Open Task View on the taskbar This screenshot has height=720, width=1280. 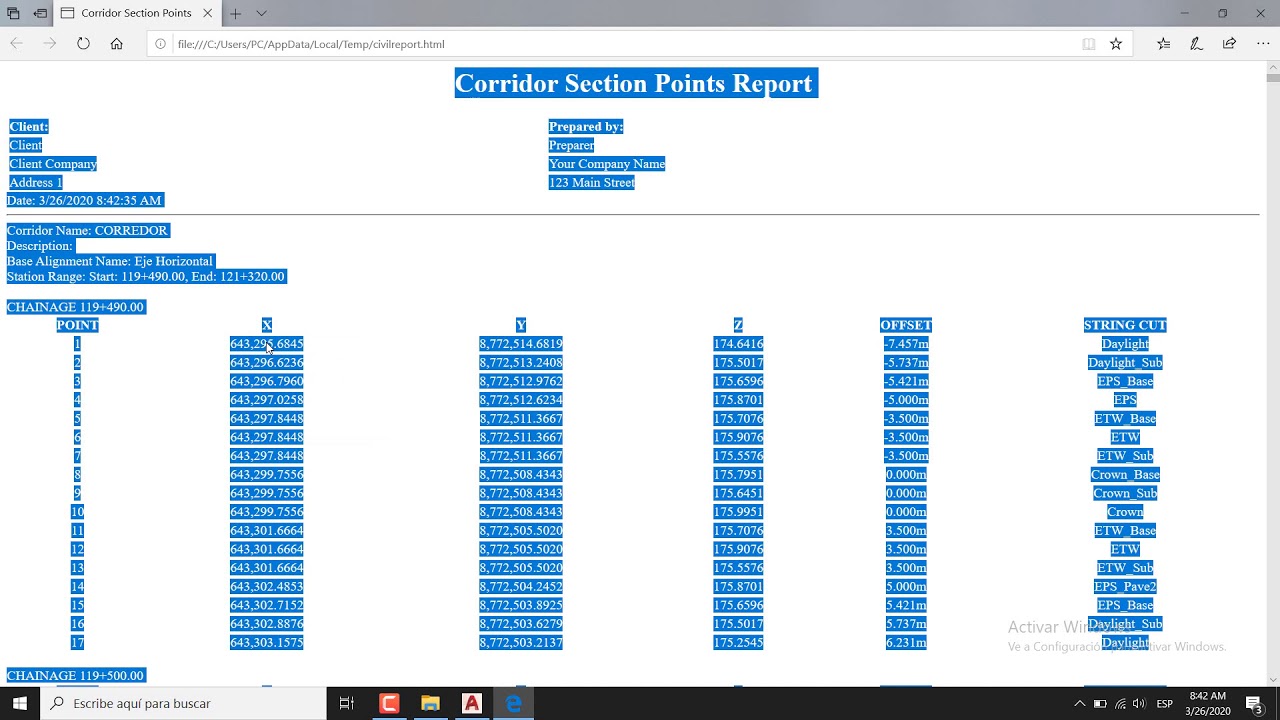pos(347,703)
